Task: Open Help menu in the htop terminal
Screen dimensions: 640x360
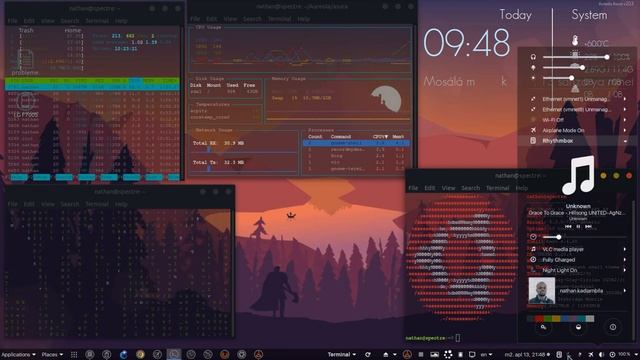Action: [x=121, y=20]
